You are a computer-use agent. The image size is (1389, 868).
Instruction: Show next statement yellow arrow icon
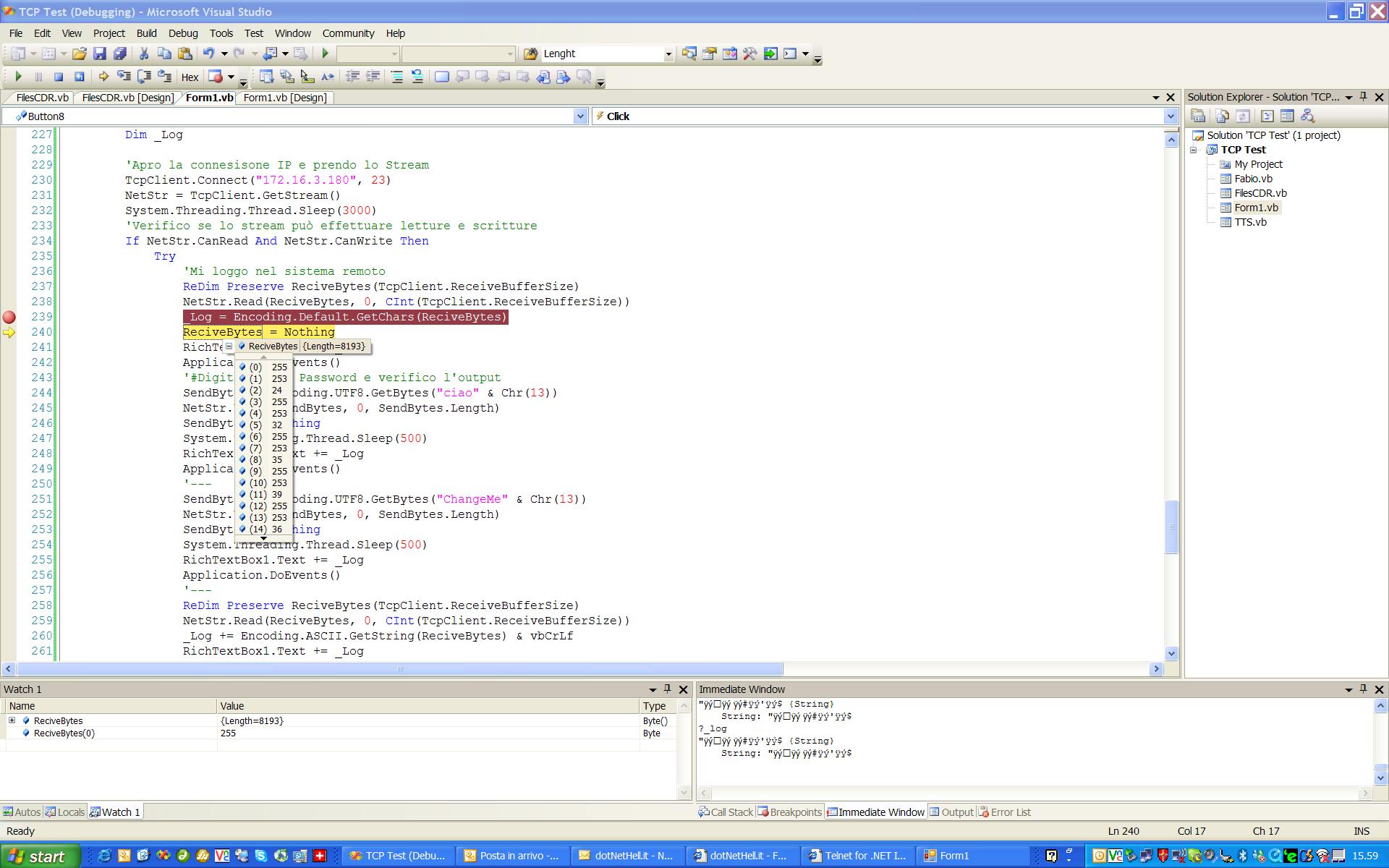click(103, 76)
